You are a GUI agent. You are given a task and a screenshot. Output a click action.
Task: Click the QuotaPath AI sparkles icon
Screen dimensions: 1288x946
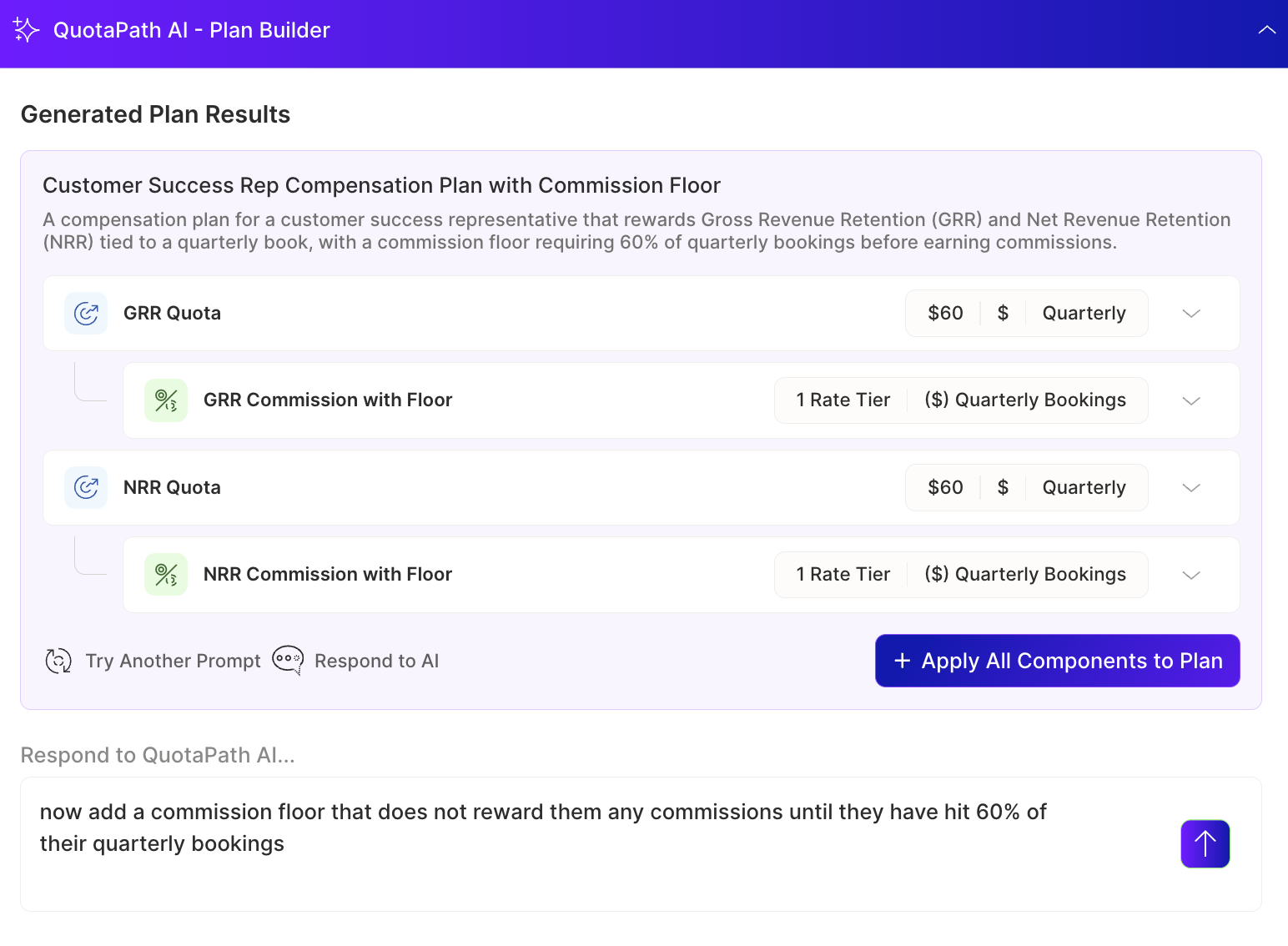click(26, 30)
